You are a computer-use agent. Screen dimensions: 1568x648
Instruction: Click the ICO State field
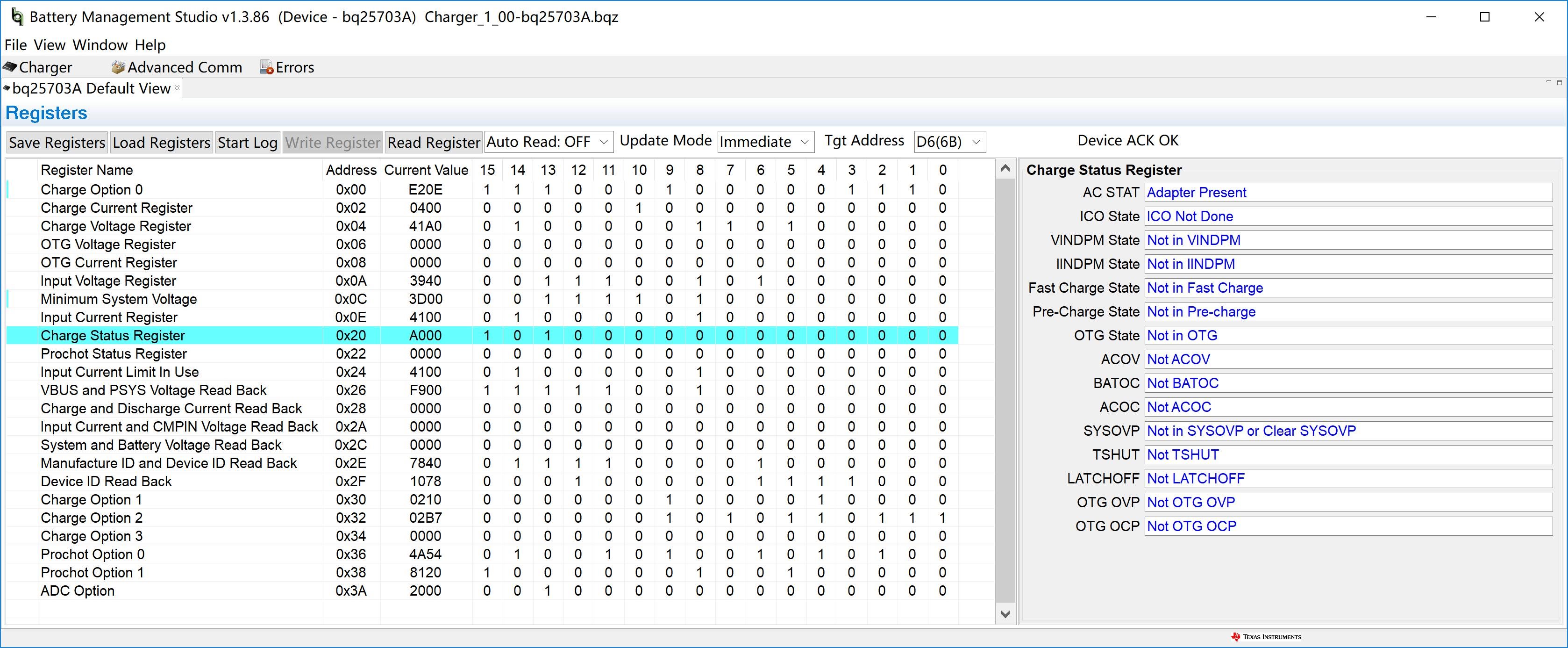click(x=1347, y=216)
